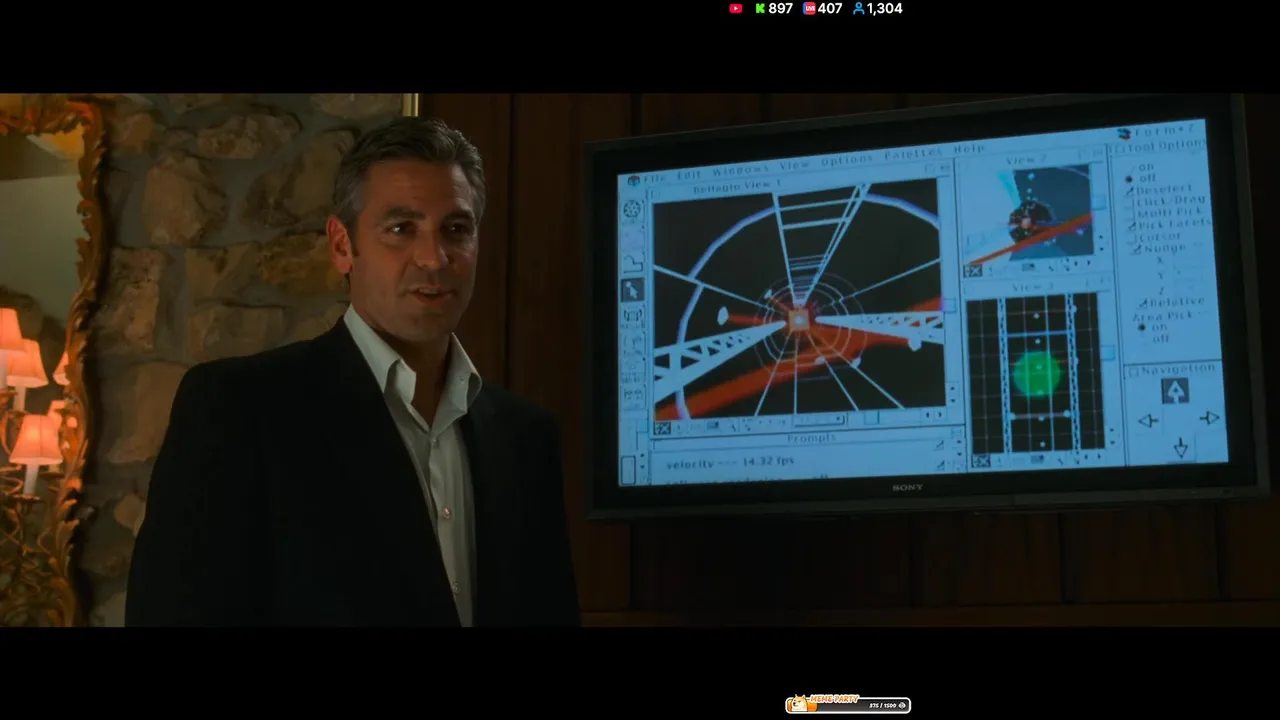Open the File menu
The image size is (1280, 720).
coord(655,177)
